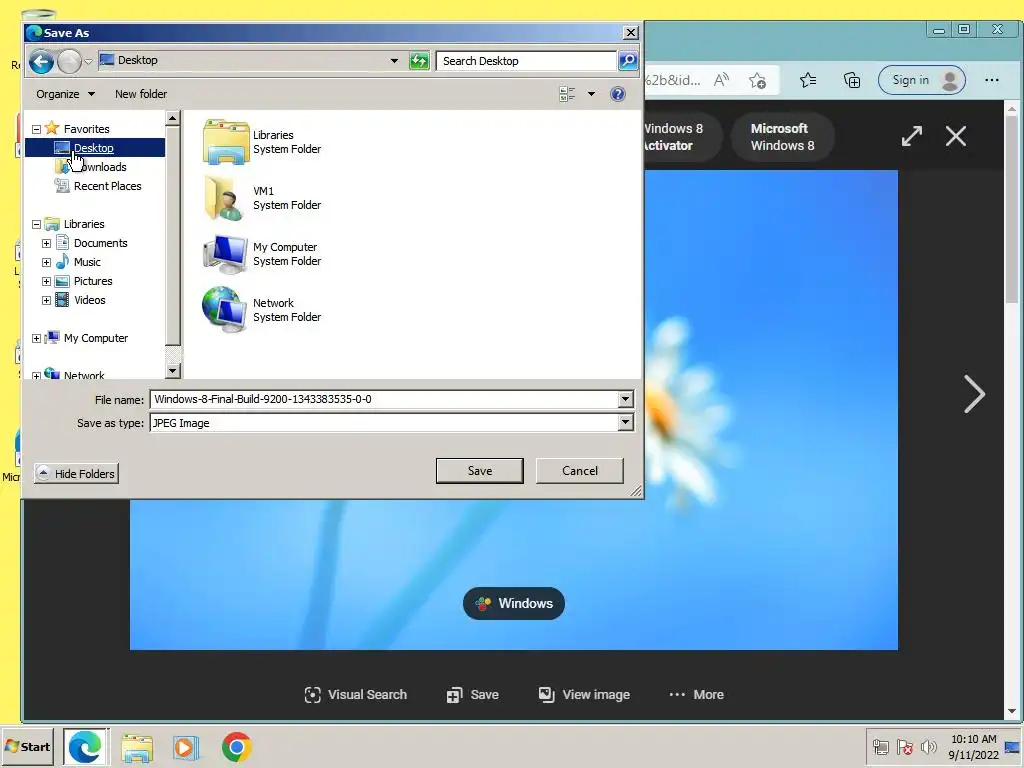1024x768 pixels.
Task: Open Edge Favorites list icon
Action: (808, 80)
